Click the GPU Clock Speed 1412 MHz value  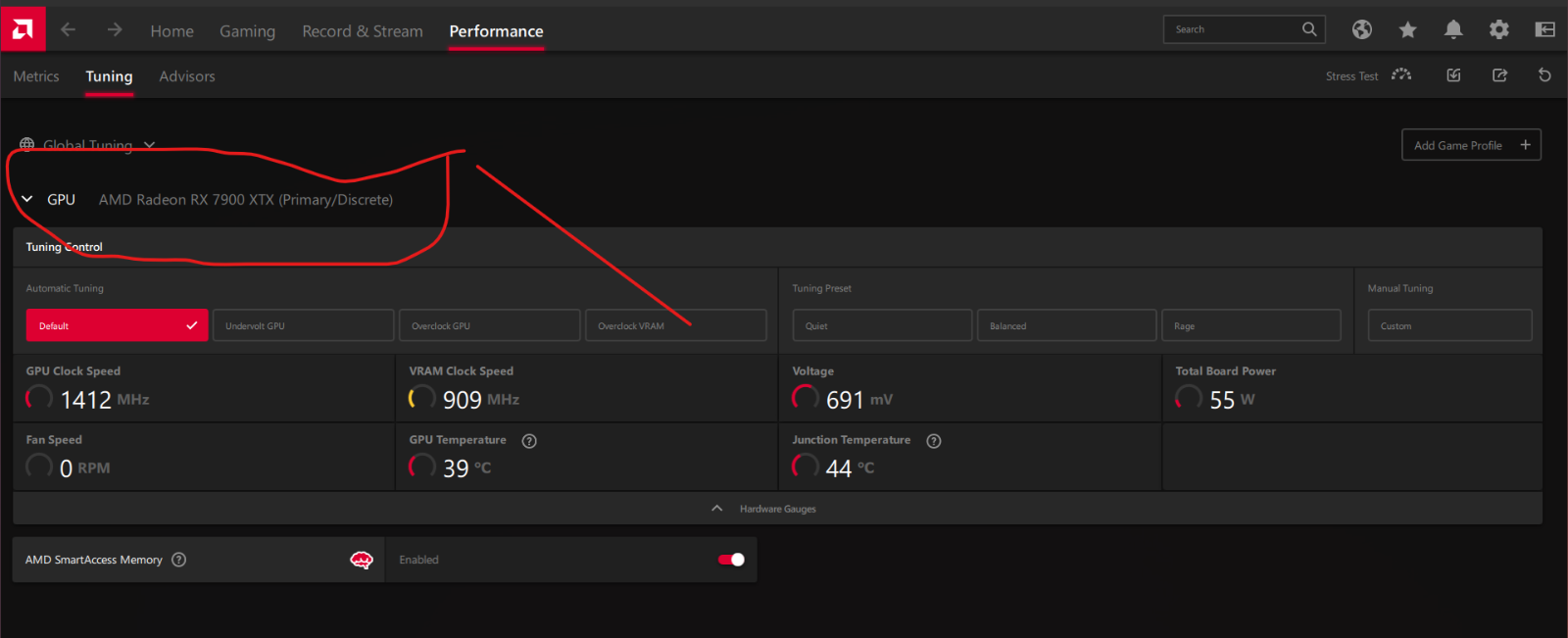(105, 400)
